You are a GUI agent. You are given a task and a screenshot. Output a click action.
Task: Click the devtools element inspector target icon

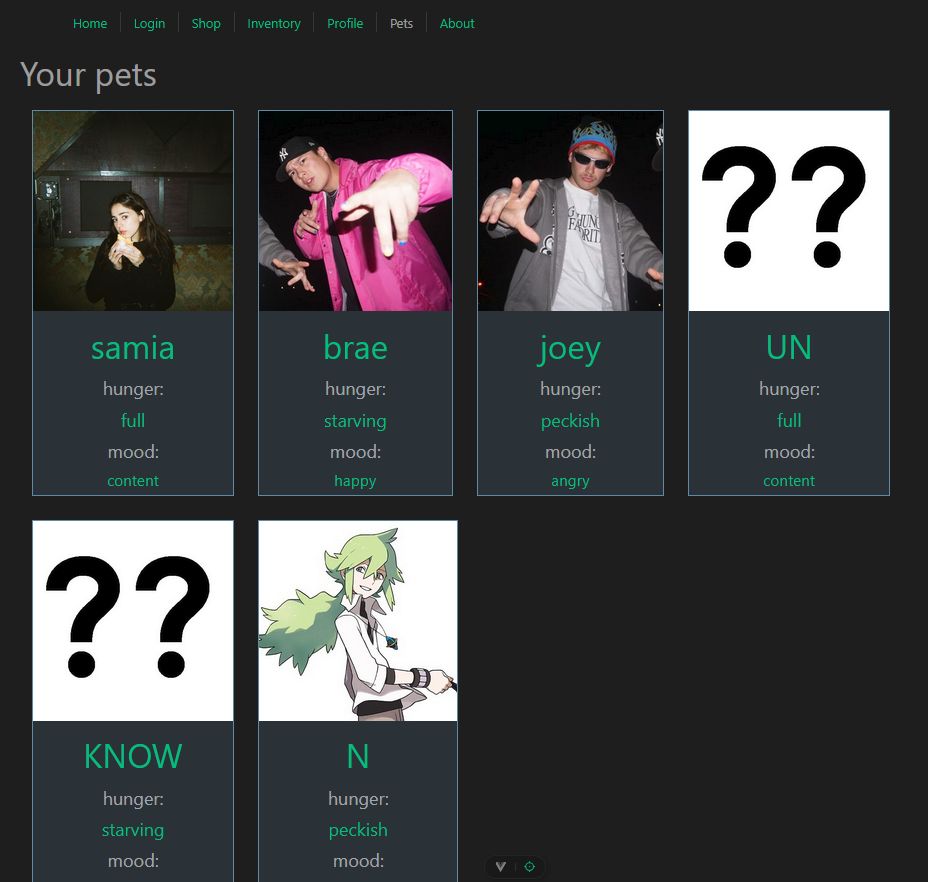(x=530, y=867)
